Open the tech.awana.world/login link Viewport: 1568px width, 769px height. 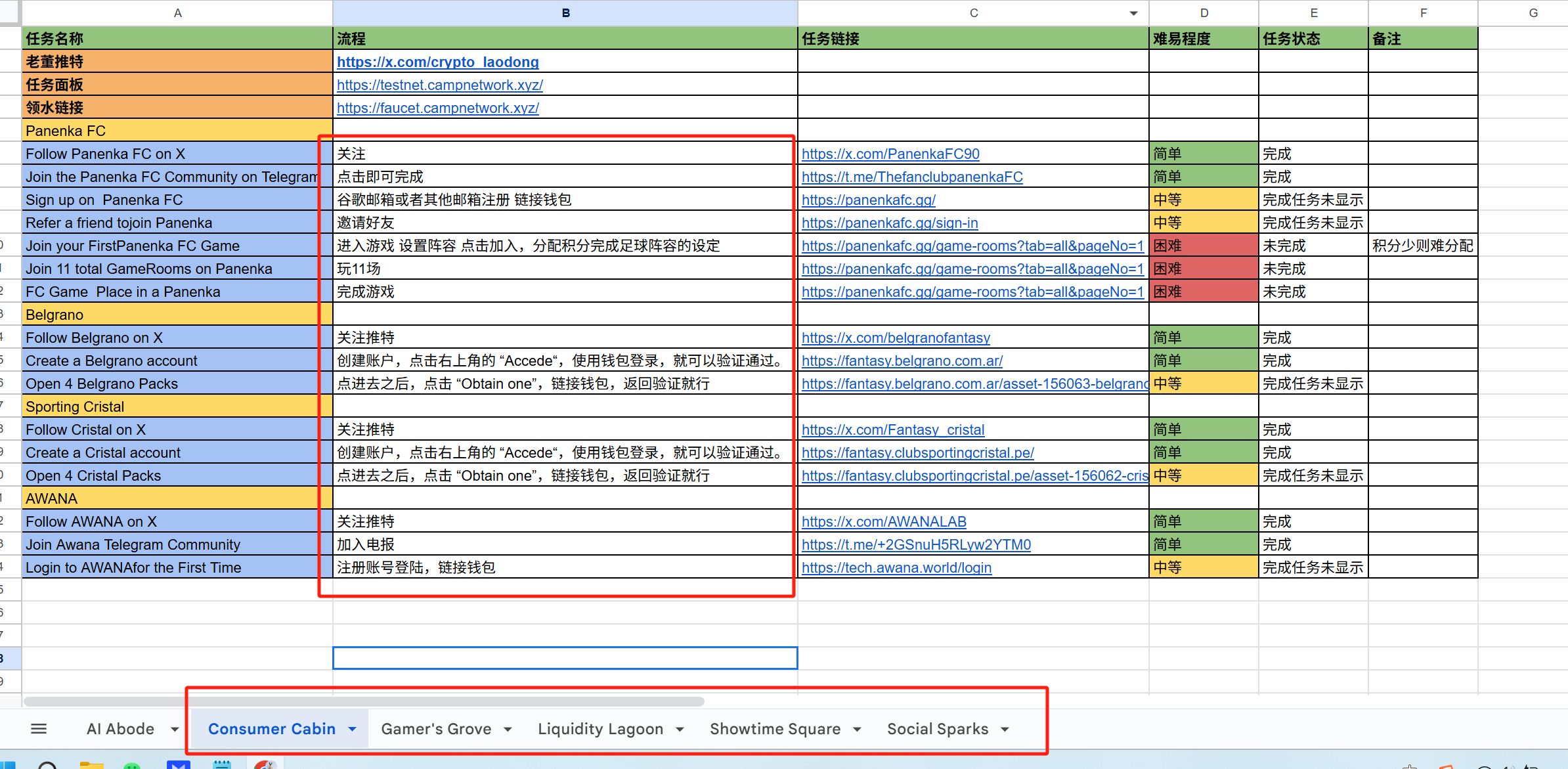pos(896,567)
